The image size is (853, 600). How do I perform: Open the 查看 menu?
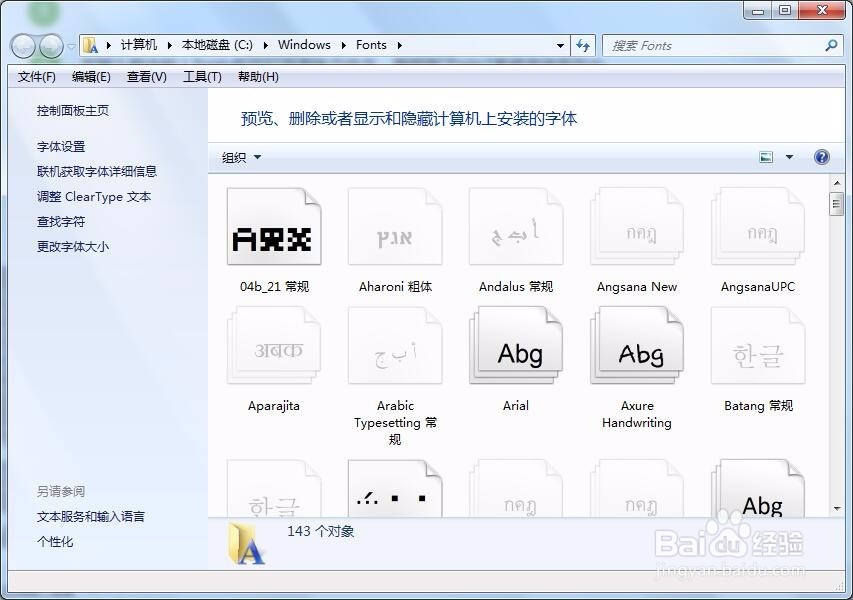point(146,77)
